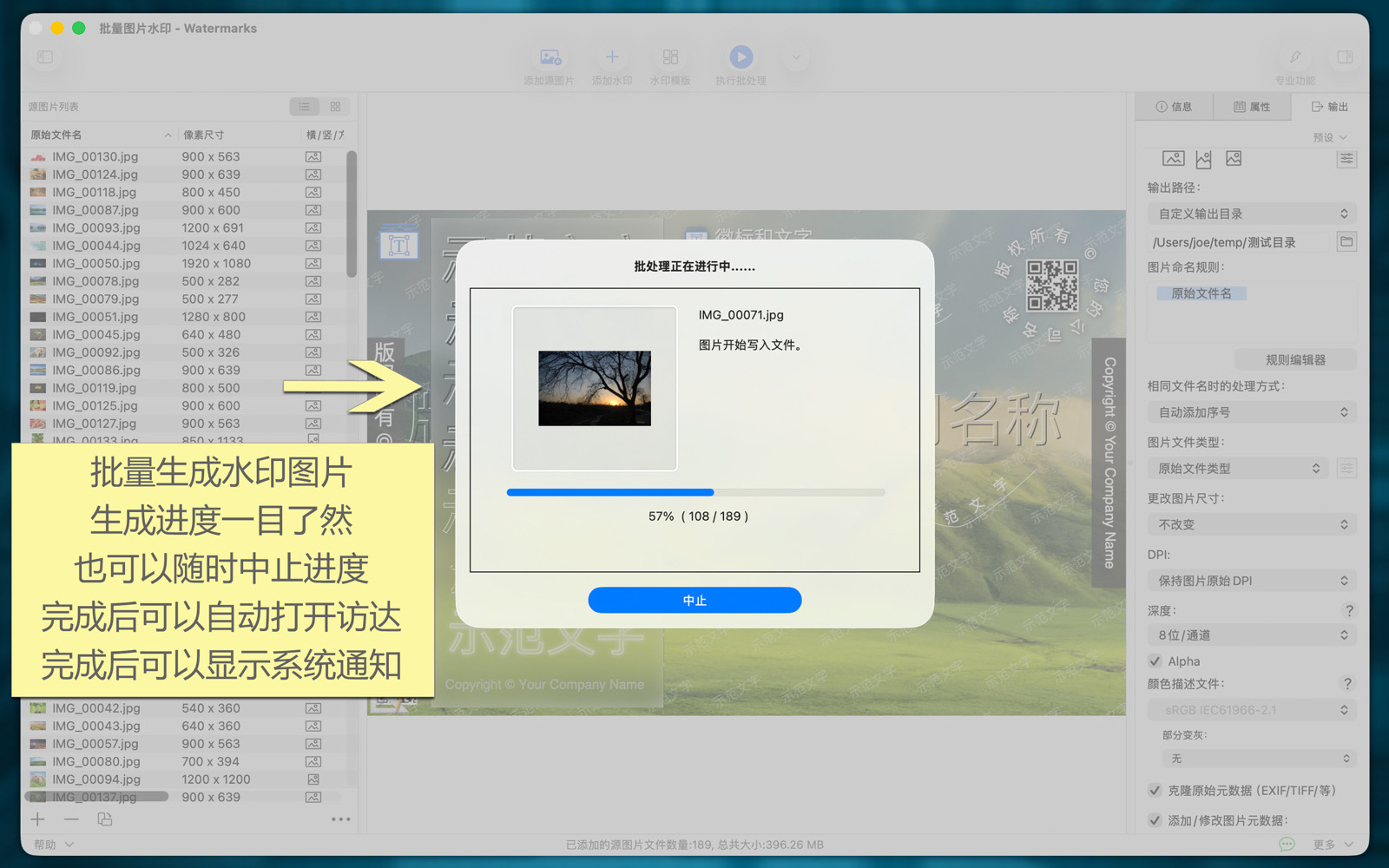Viewport: 1389px width, 868px height.
Task: Click the Add Source Images toolbar icon
Action: tap(550, 58)
